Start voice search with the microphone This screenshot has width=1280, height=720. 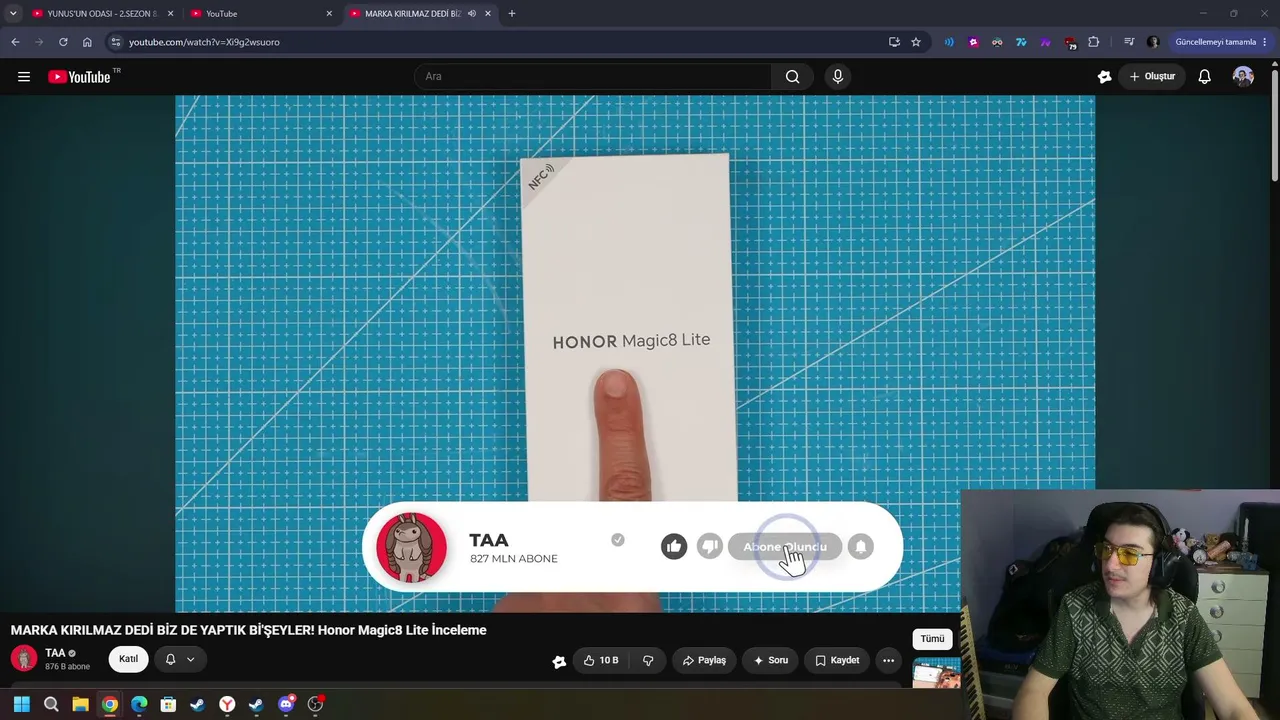click(838, 76)
